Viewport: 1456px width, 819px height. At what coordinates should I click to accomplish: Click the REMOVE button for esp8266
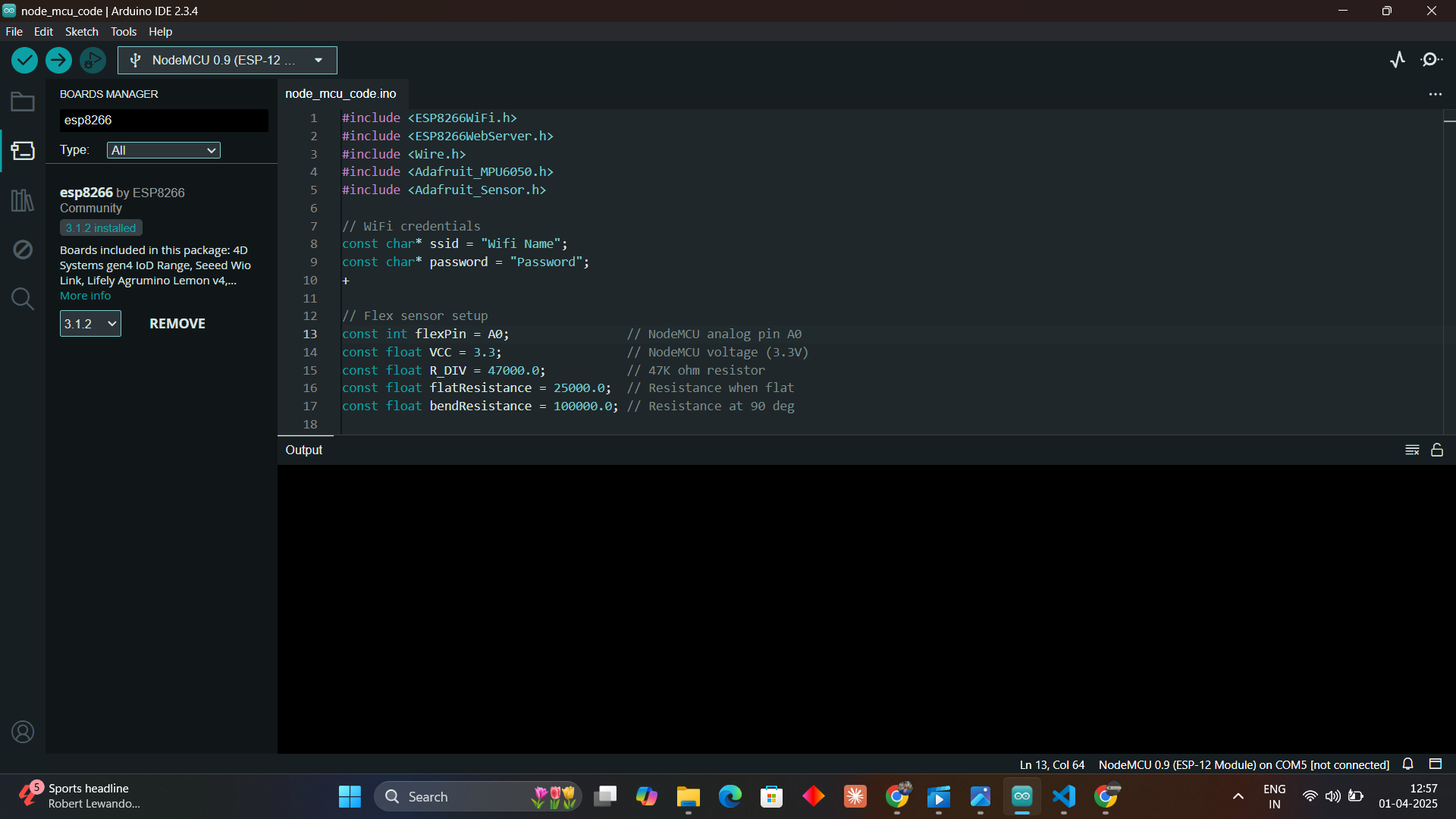point(177,324)
